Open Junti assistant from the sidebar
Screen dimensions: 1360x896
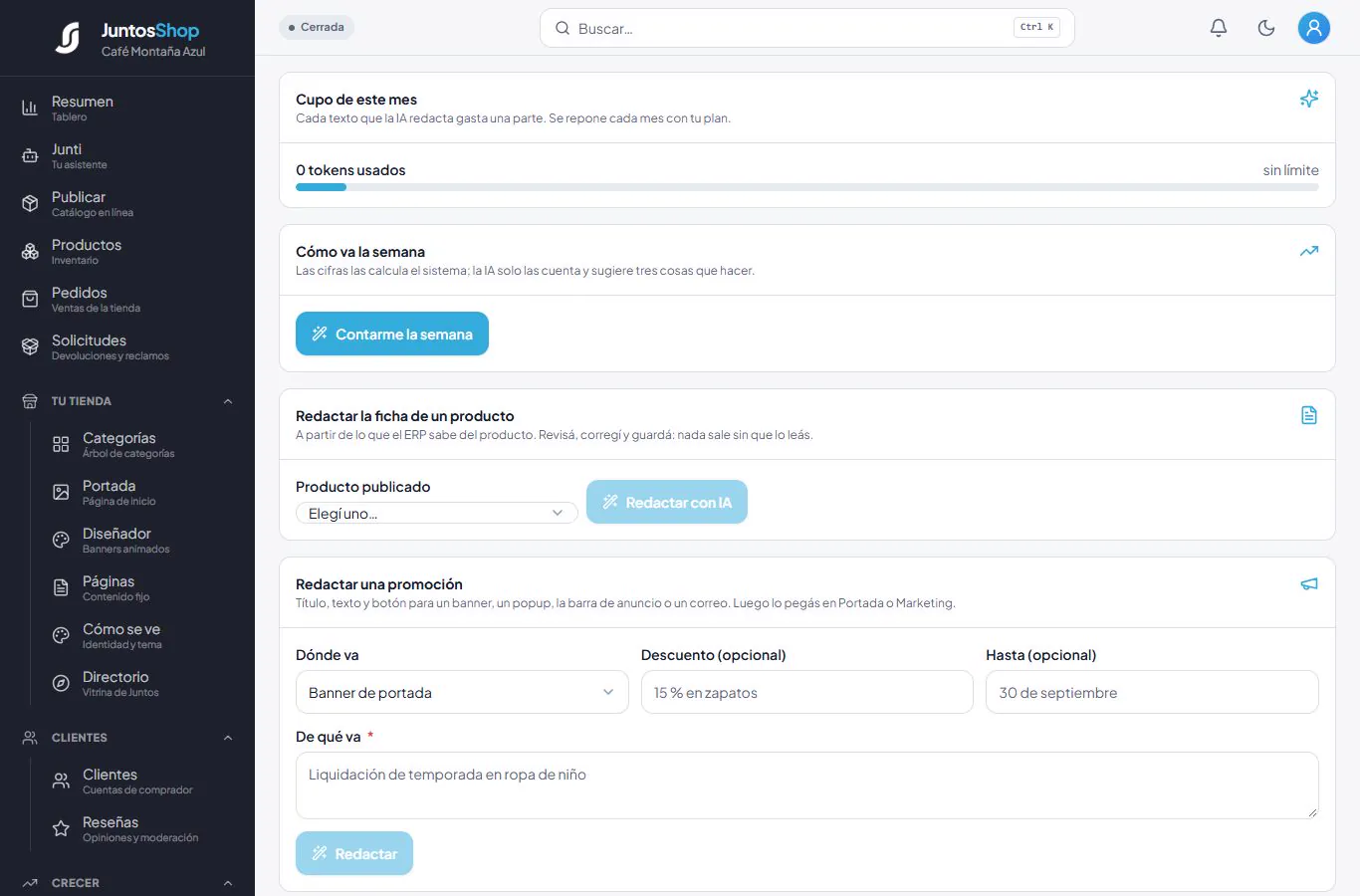(127, 156)
